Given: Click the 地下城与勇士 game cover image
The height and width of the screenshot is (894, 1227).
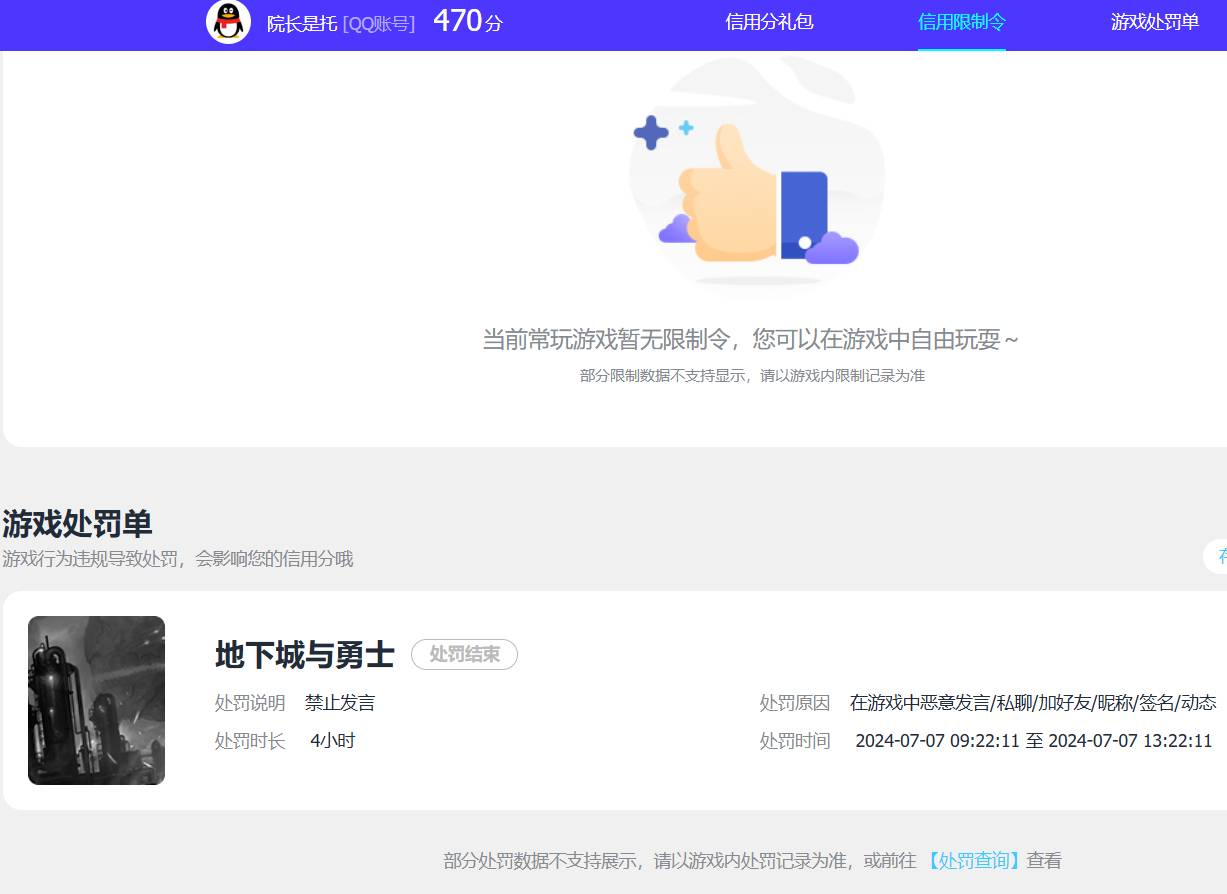Looking at the screenshot, I should [96, 700].
